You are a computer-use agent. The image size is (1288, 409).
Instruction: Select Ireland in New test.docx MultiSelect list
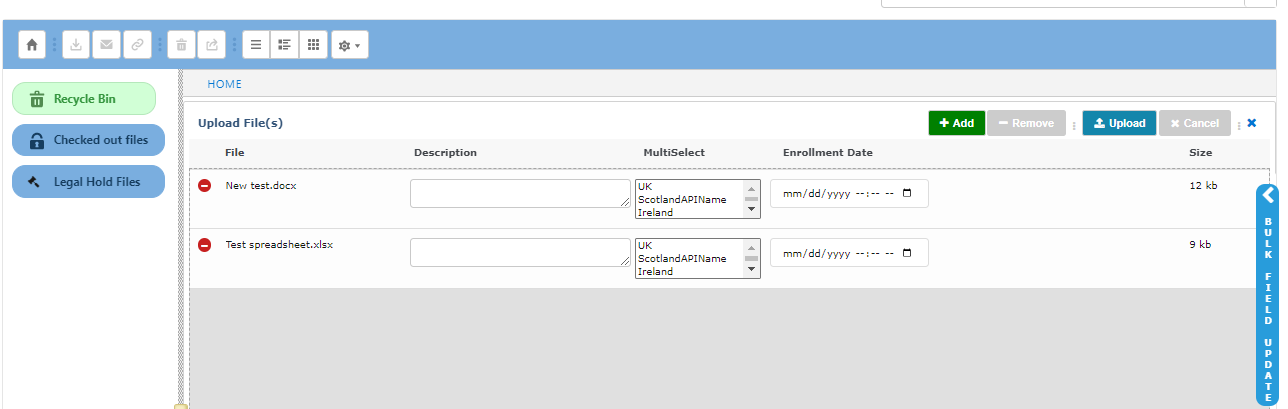tap(655, 212)
